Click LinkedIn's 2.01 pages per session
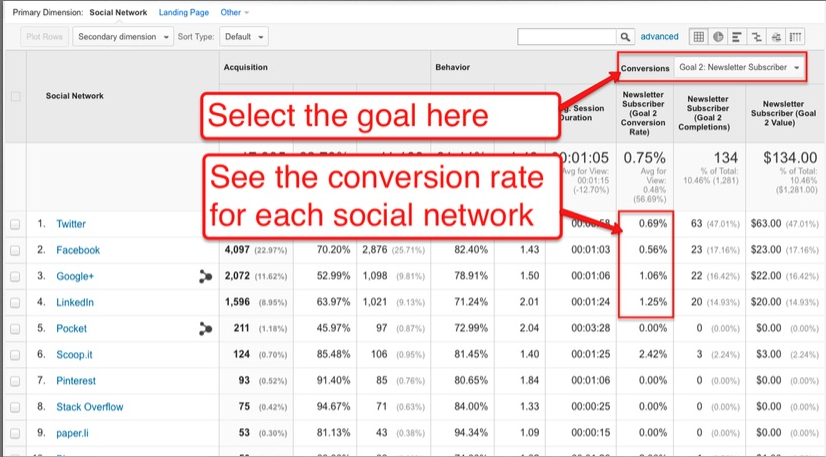Viewport: 826px width, 457px height. [529, 302]
